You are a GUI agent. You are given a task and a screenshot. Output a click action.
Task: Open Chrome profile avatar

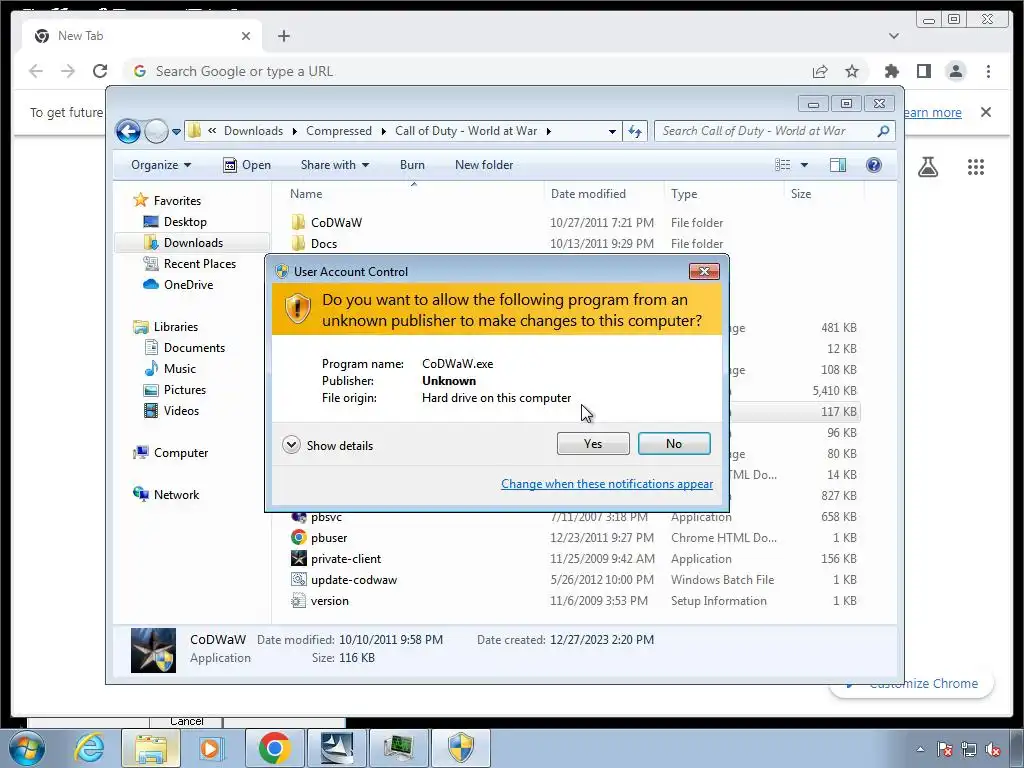pos(955,71)
